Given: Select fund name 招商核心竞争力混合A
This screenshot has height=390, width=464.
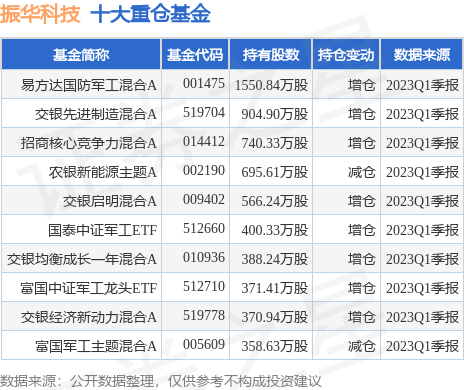Looking at the screenshot, I should click(x=89, y=143).
